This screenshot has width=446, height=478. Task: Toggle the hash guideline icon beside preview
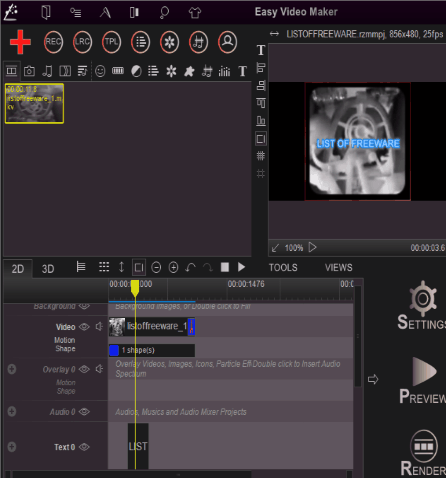[x=261, y=173]
